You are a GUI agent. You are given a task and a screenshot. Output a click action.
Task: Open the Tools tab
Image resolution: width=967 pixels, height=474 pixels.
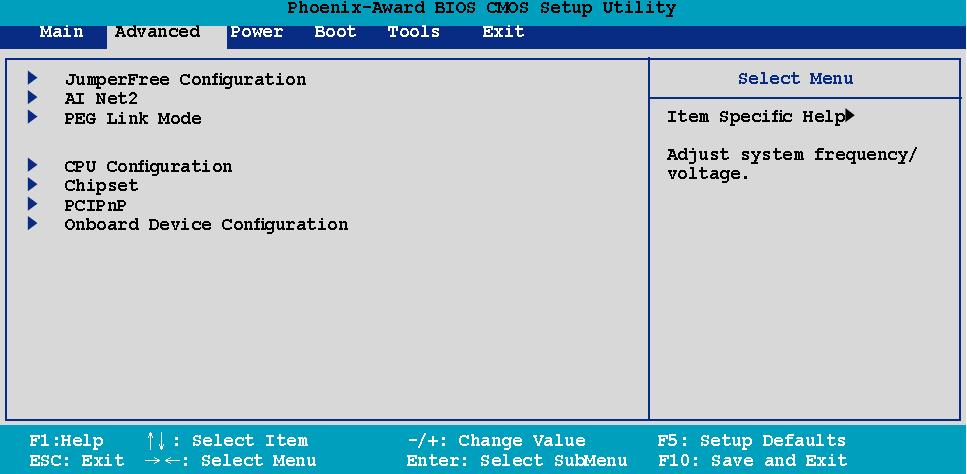[414, 32]
